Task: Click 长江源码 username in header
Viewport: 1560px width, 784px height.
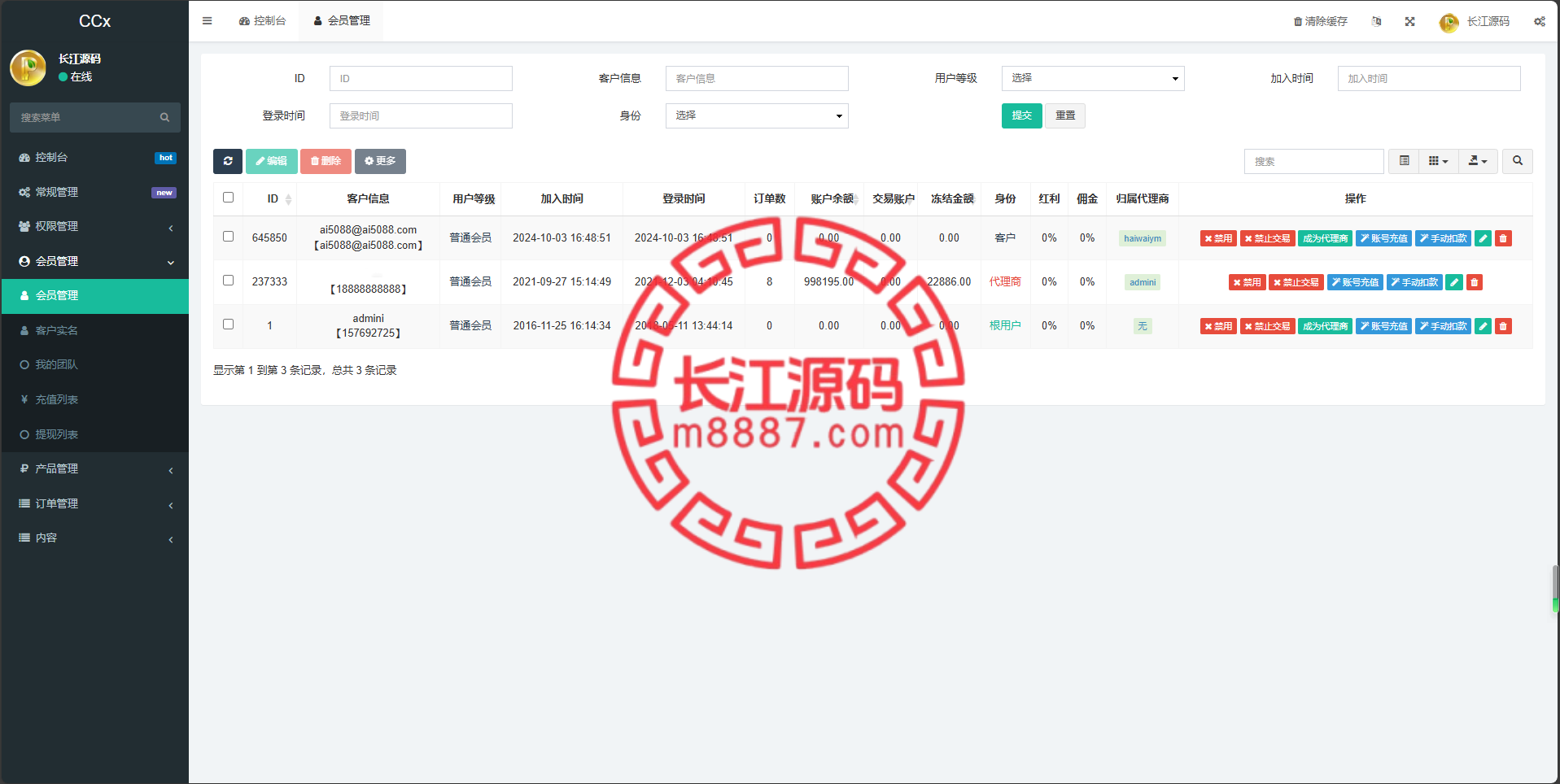Action: click(1488, 21)
